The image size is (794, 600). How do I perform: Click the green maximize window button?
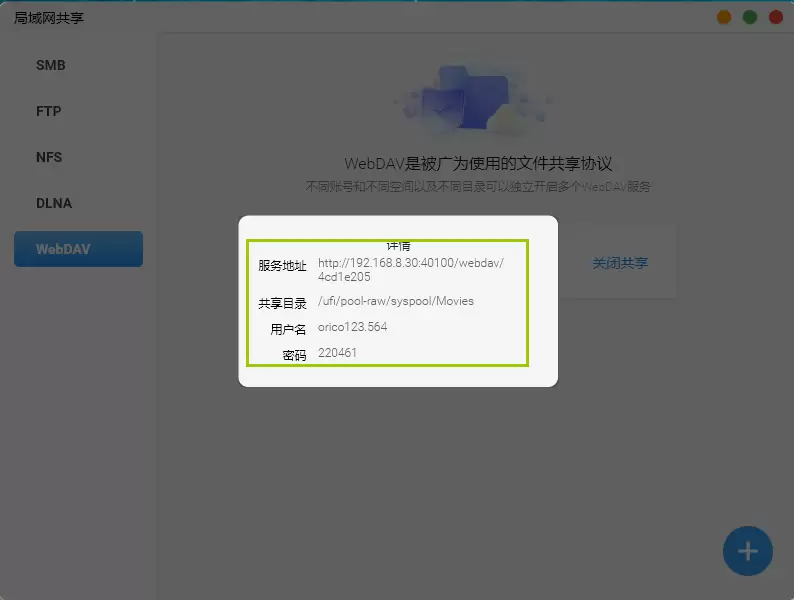[x=750, y=17]
